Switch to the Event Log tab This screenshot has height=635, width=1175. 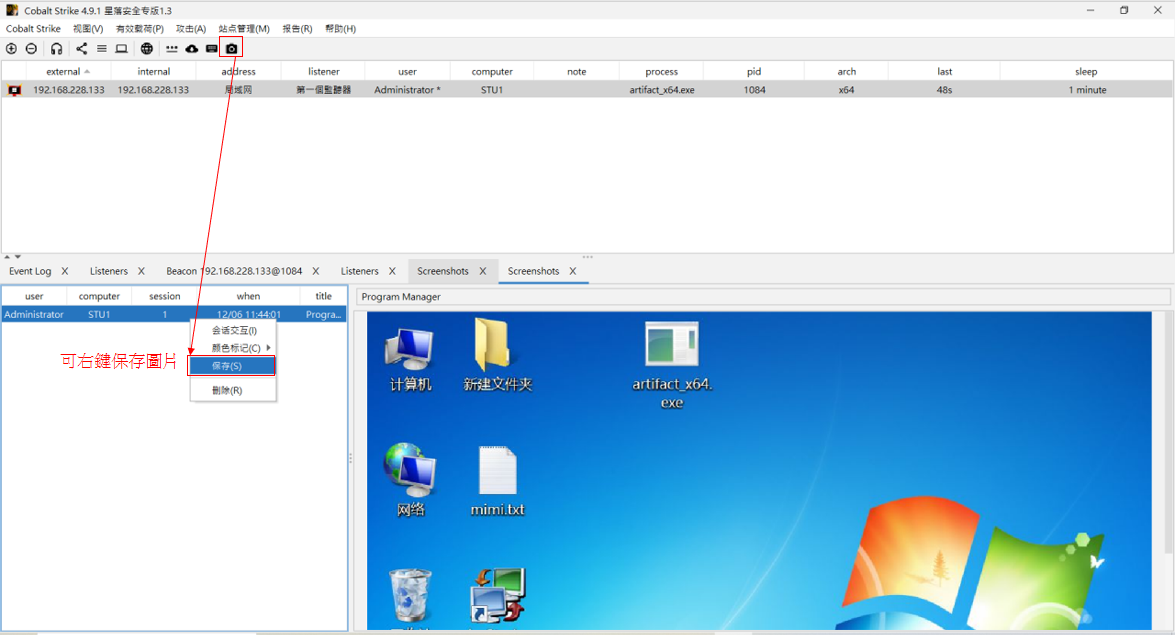point(30,271)
